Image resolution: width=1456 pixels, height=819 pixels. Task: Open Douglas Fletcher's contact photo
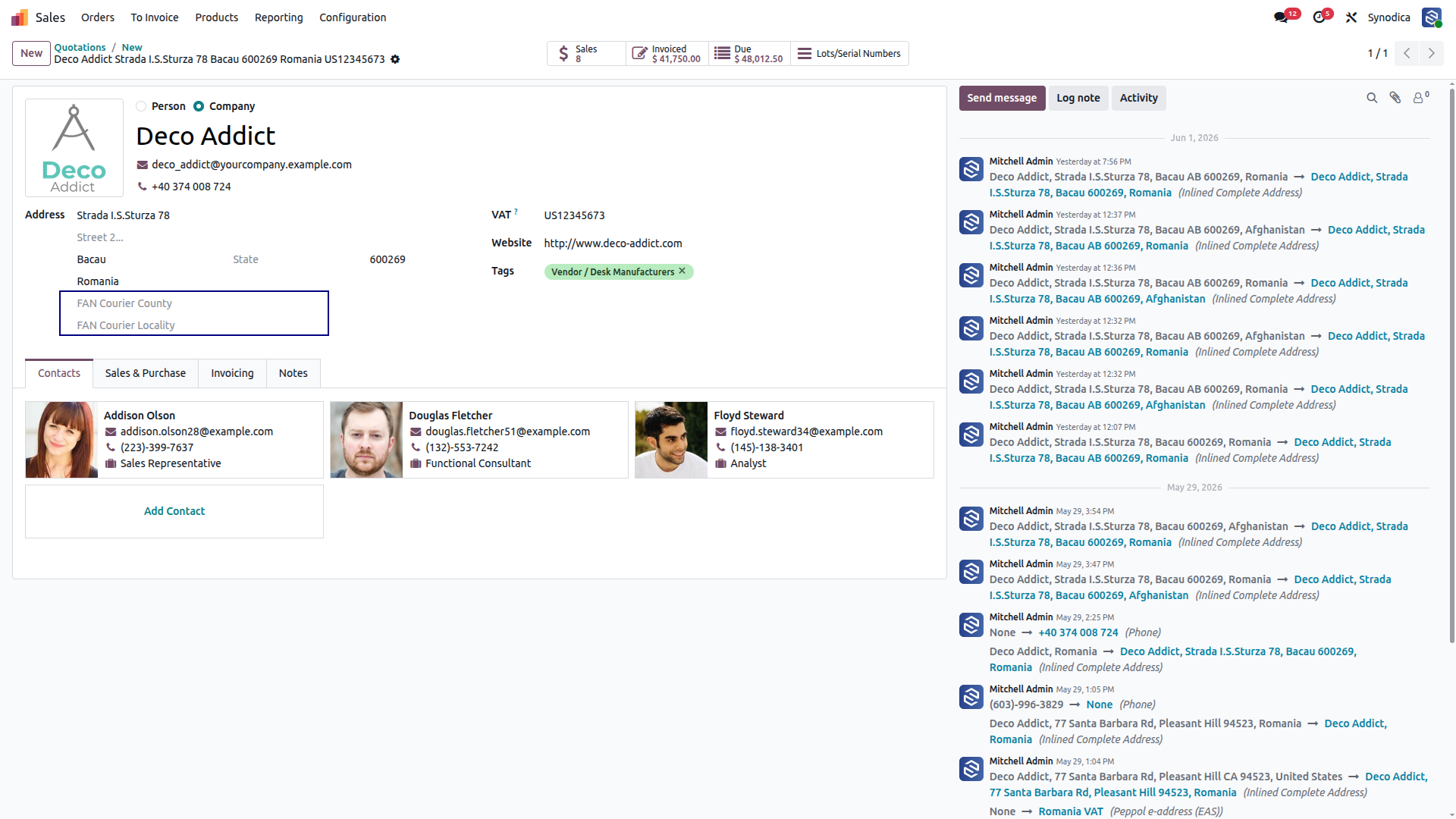pos(366,440)
